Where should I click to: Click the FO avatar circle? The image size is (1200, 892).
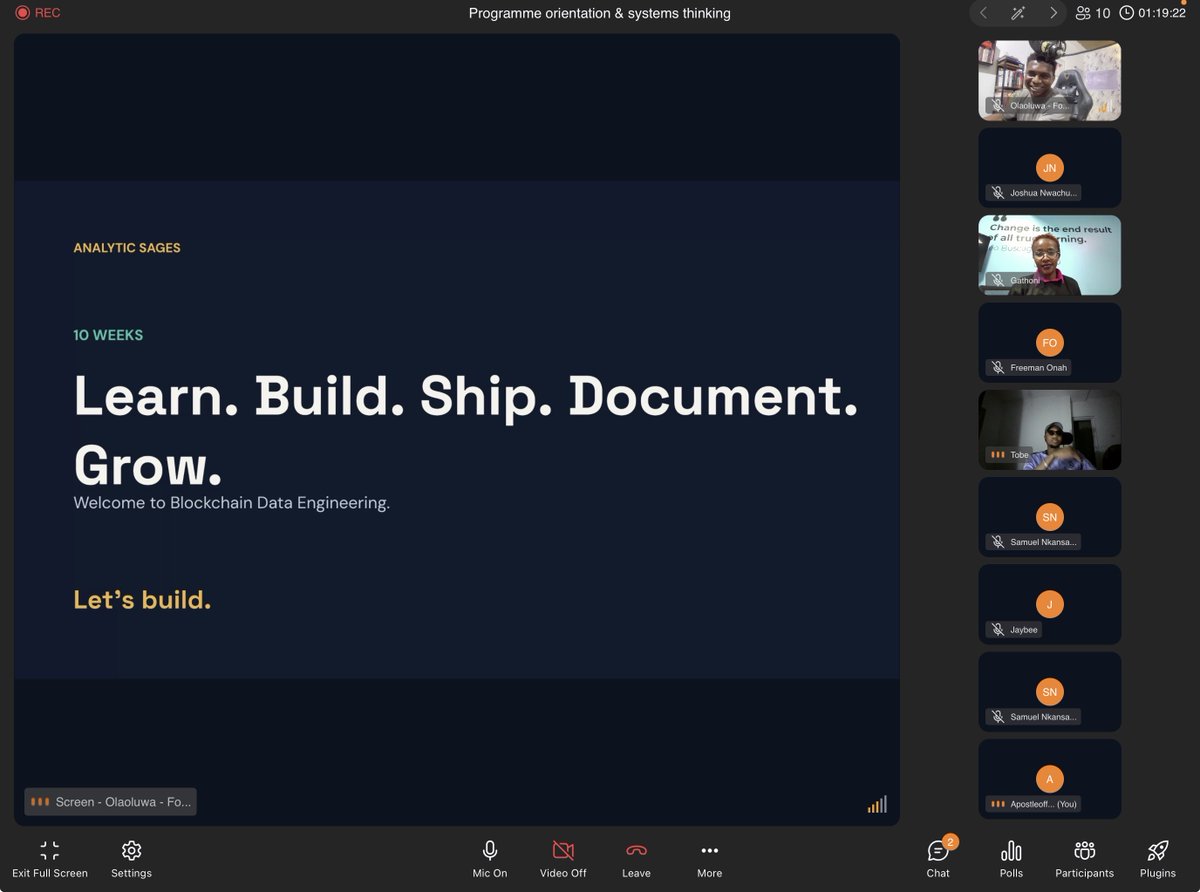[1049, 342]
